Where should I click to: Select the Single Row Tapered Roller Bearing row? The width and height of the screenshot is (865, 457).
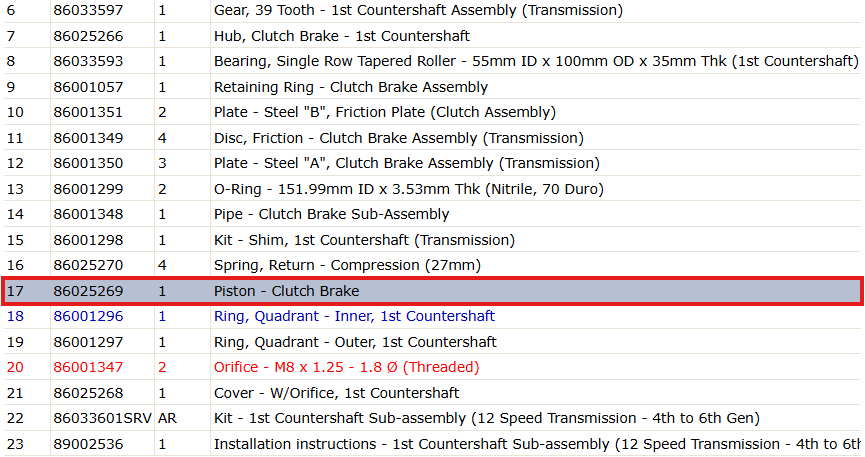(x=432, y=61)
